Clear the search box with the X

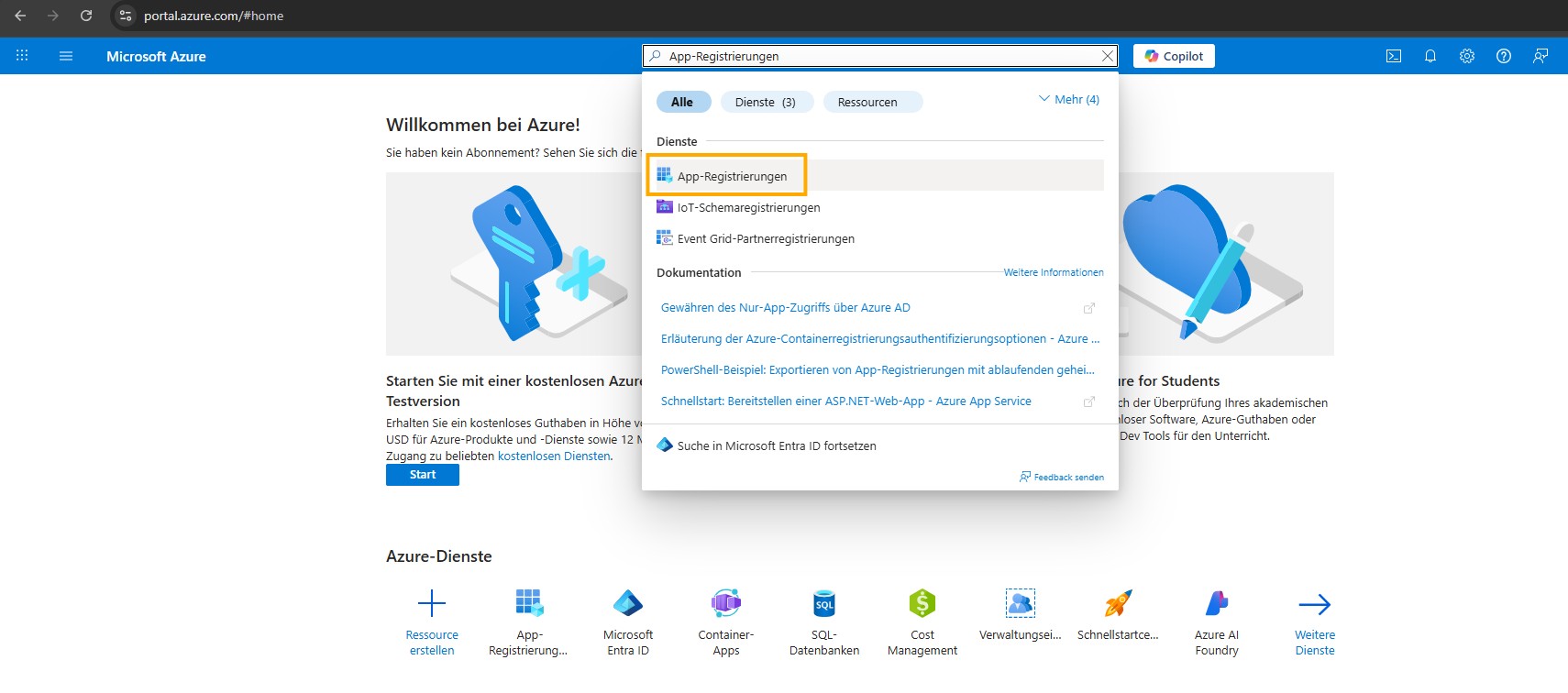point(1108,56)
